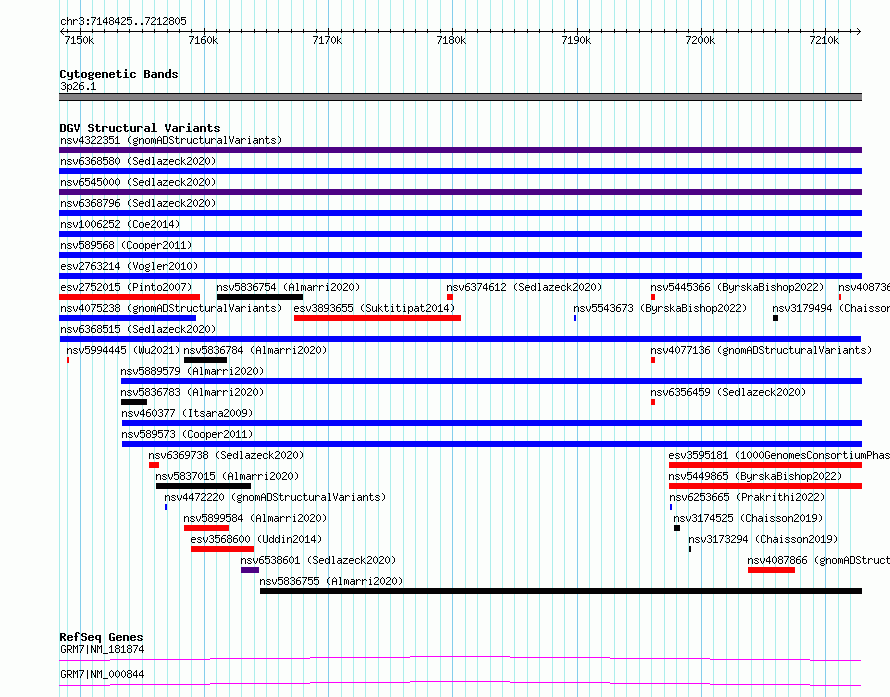This screenshot has height=697, width=890.
Task: Select the nsv5836755 (Almarri2020) long black bar
Action: click(x=561, y=591)
